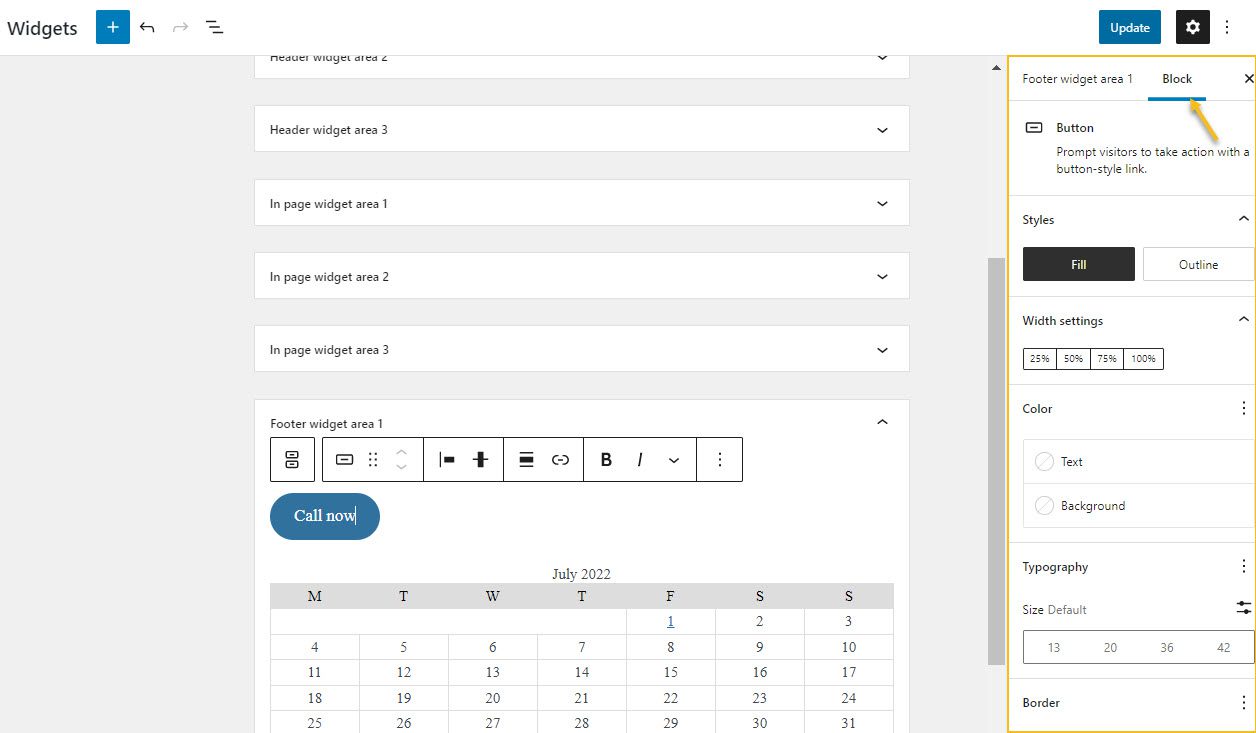Viewport: 1256px width, 733px height.
Task: Open the Color panel options menu
Action: 1243,408
